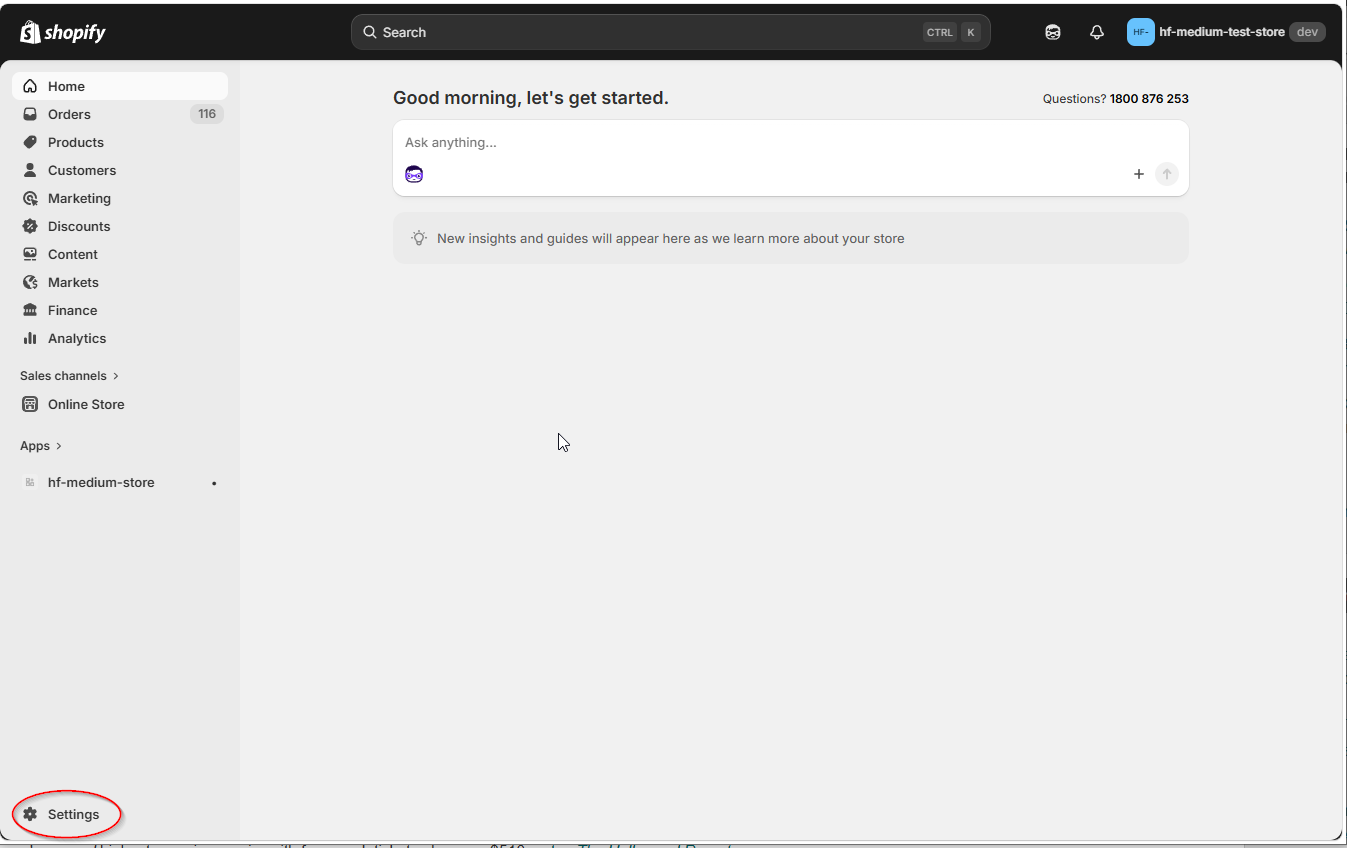Open the Settings page
This screenshot has width=1347, height=848.
click(x=72, y=813)
